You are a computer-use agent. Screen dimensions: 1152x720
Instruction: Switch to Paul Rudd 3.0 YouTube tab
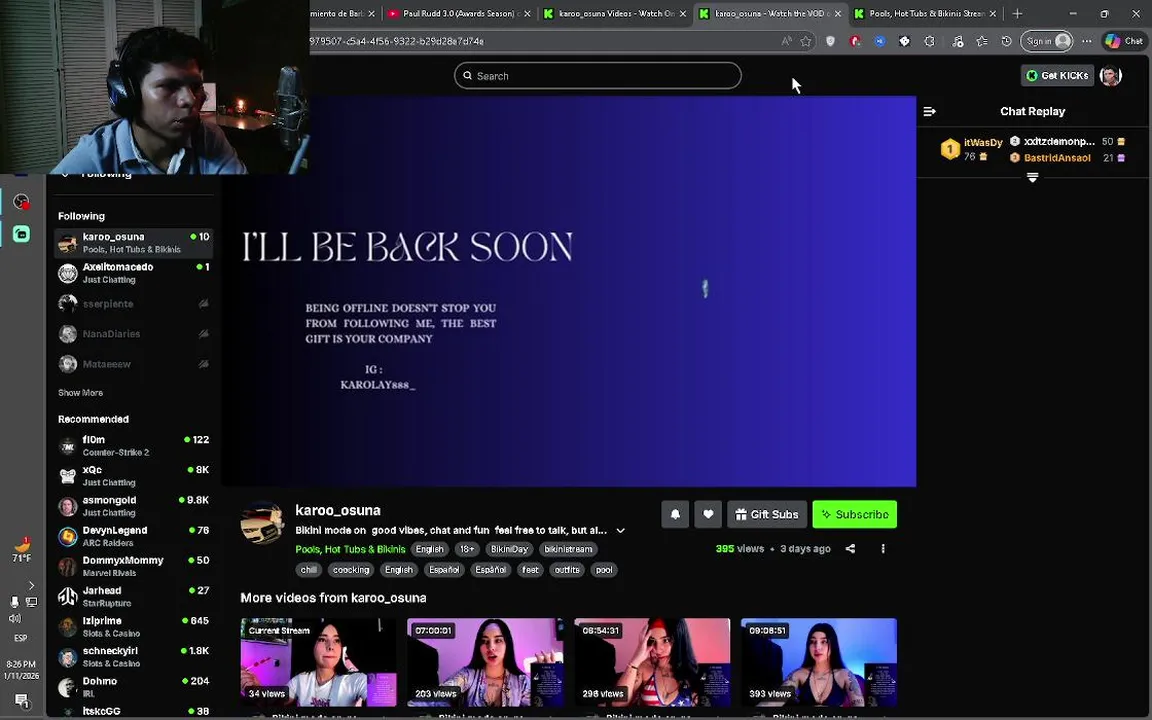pos(459,13)
